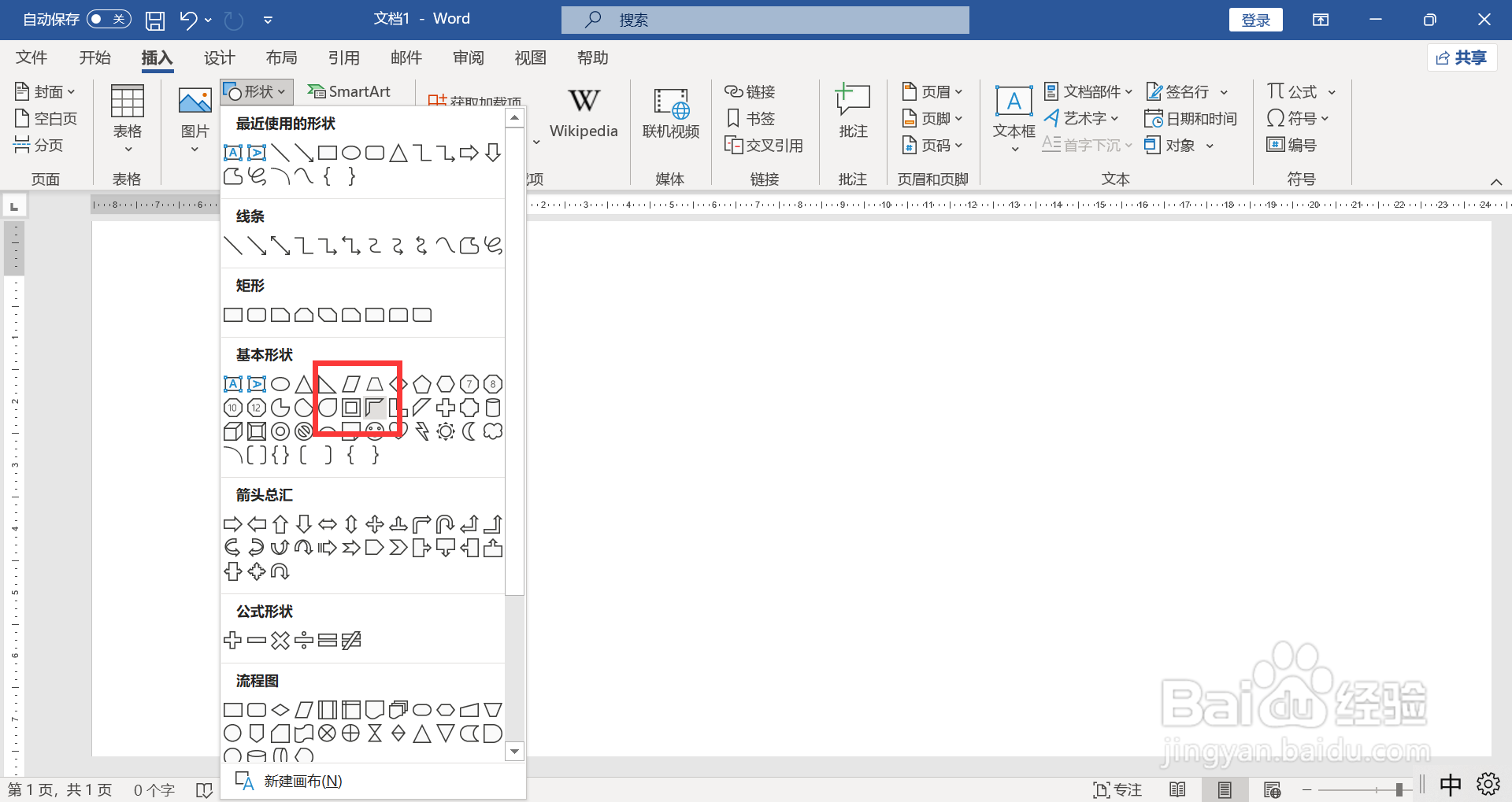Switch to the Design tab
This screenshot has width=1512, height=802.
tap(219, 57)
